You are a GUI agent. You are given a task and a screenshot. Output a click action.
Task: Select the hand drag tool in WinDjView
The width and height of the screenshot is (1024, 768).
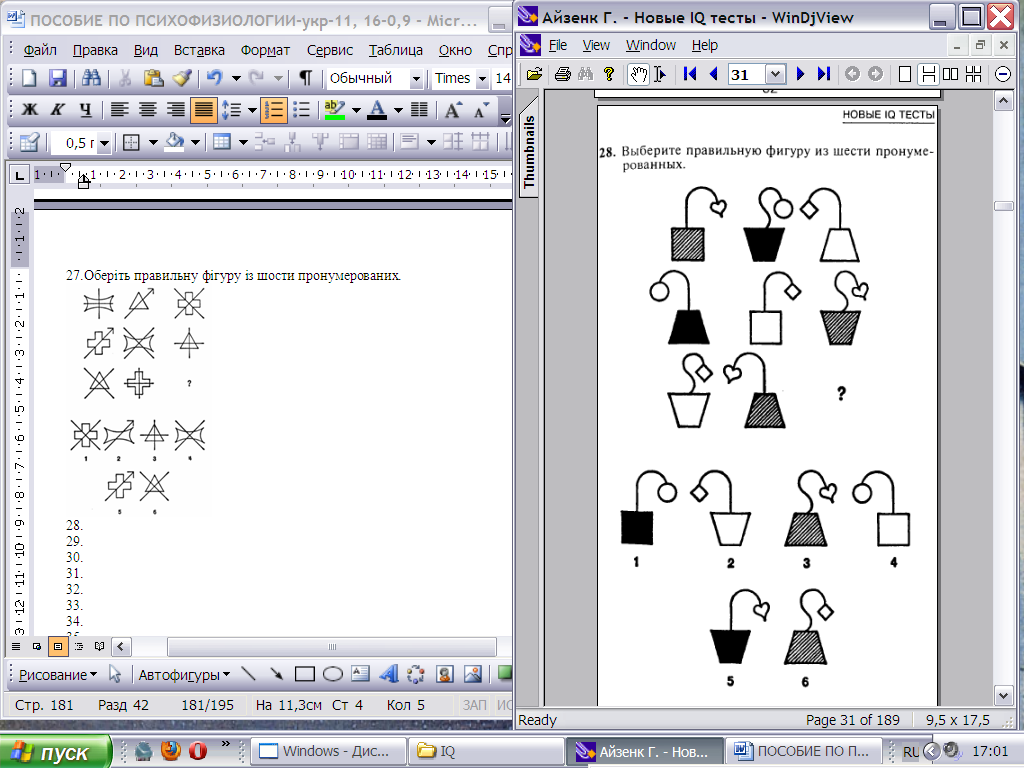[638, 74]
